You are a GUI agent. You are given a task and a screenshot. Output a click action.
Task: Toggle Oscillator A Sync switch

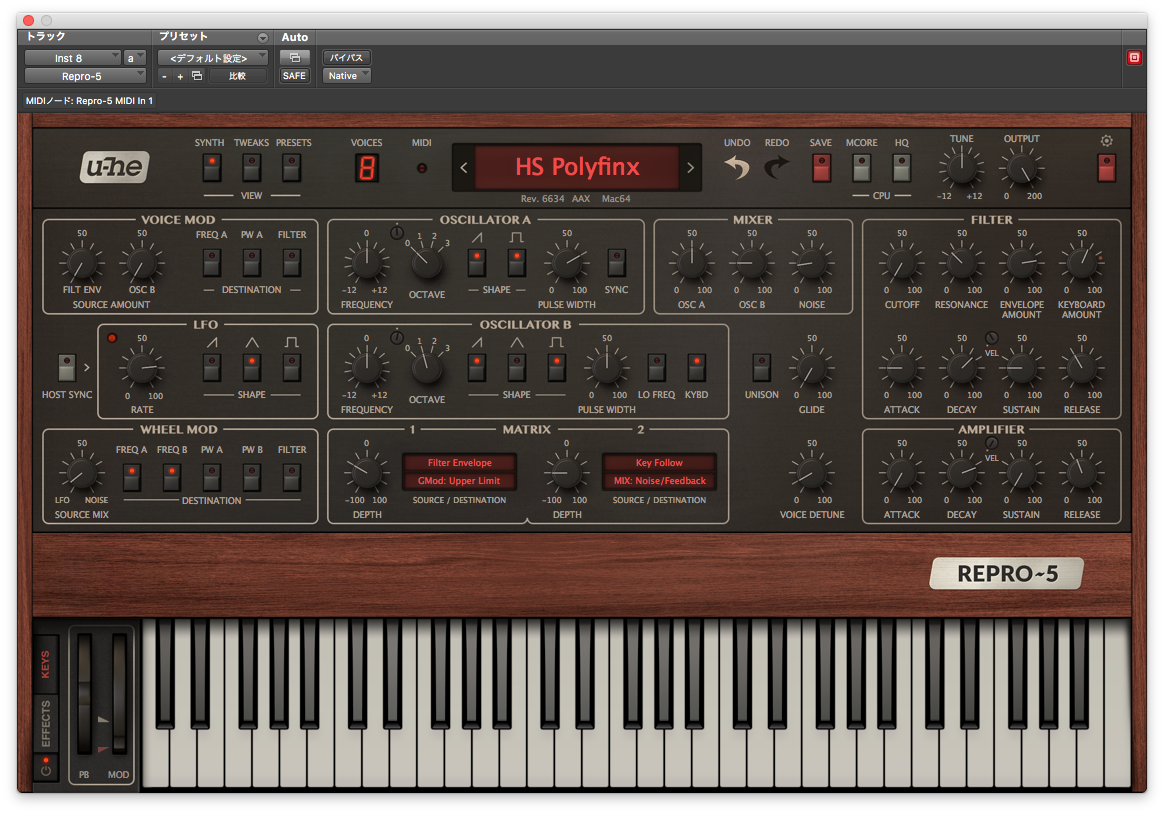tap(616, 263)
